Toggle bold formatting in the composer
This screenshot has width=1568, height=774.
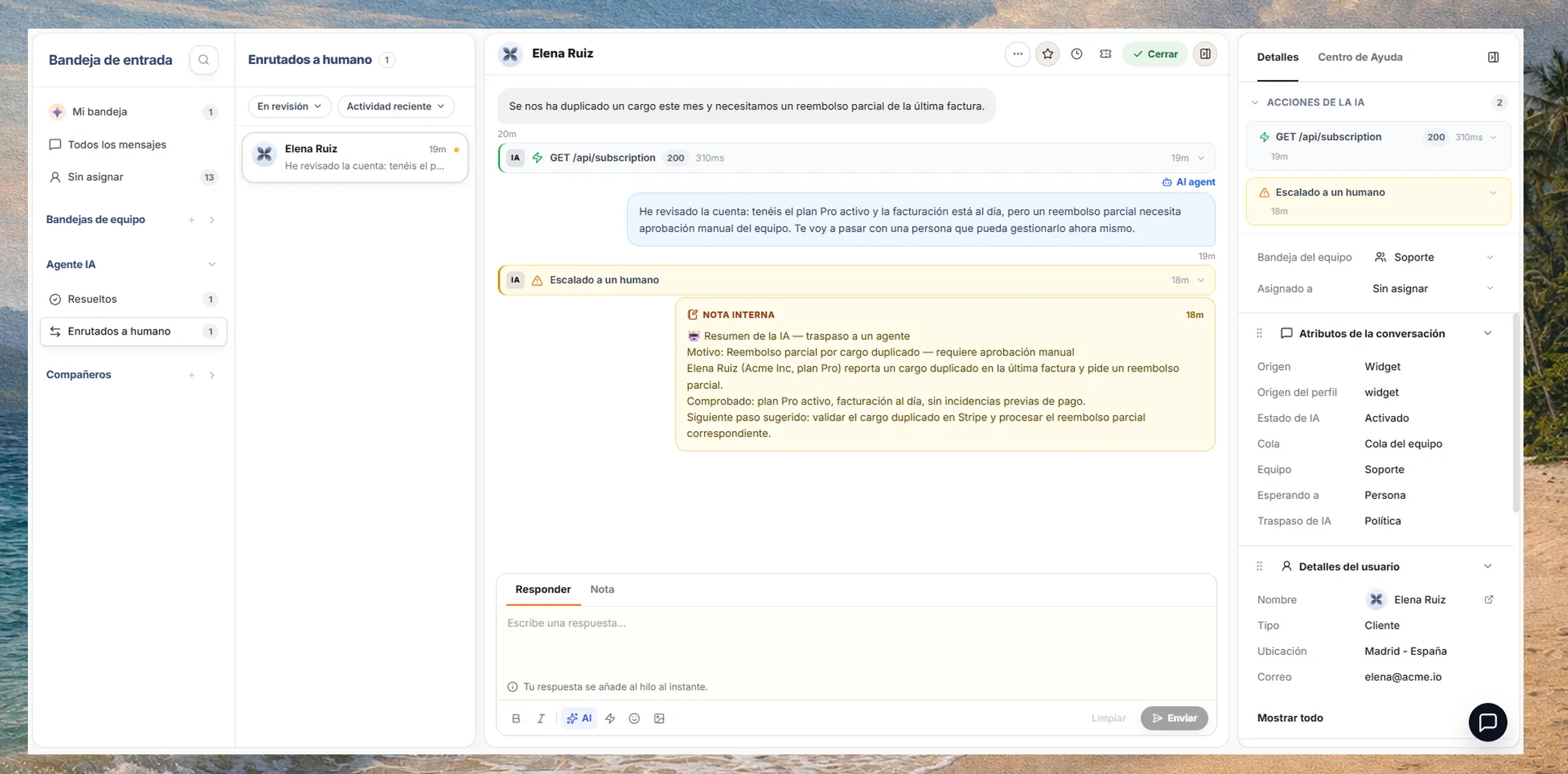tap(516, 718)
